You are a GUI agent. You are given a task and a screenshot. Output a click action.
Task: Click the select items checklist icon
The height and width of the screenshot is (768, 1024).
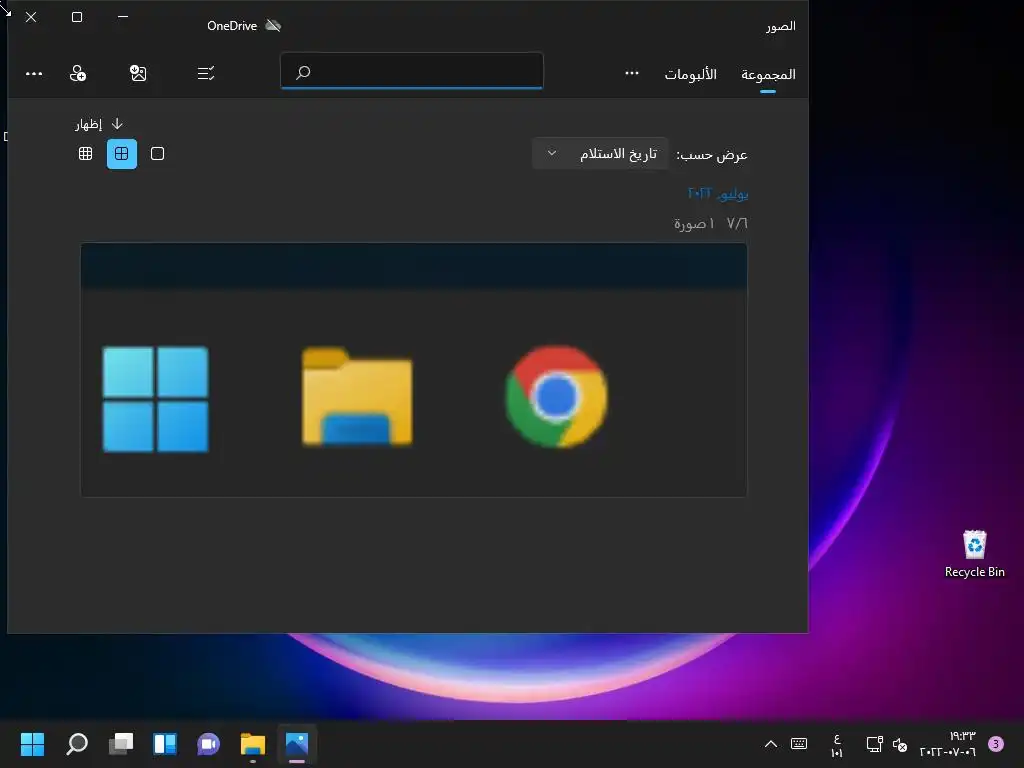(x=206, y=73)
